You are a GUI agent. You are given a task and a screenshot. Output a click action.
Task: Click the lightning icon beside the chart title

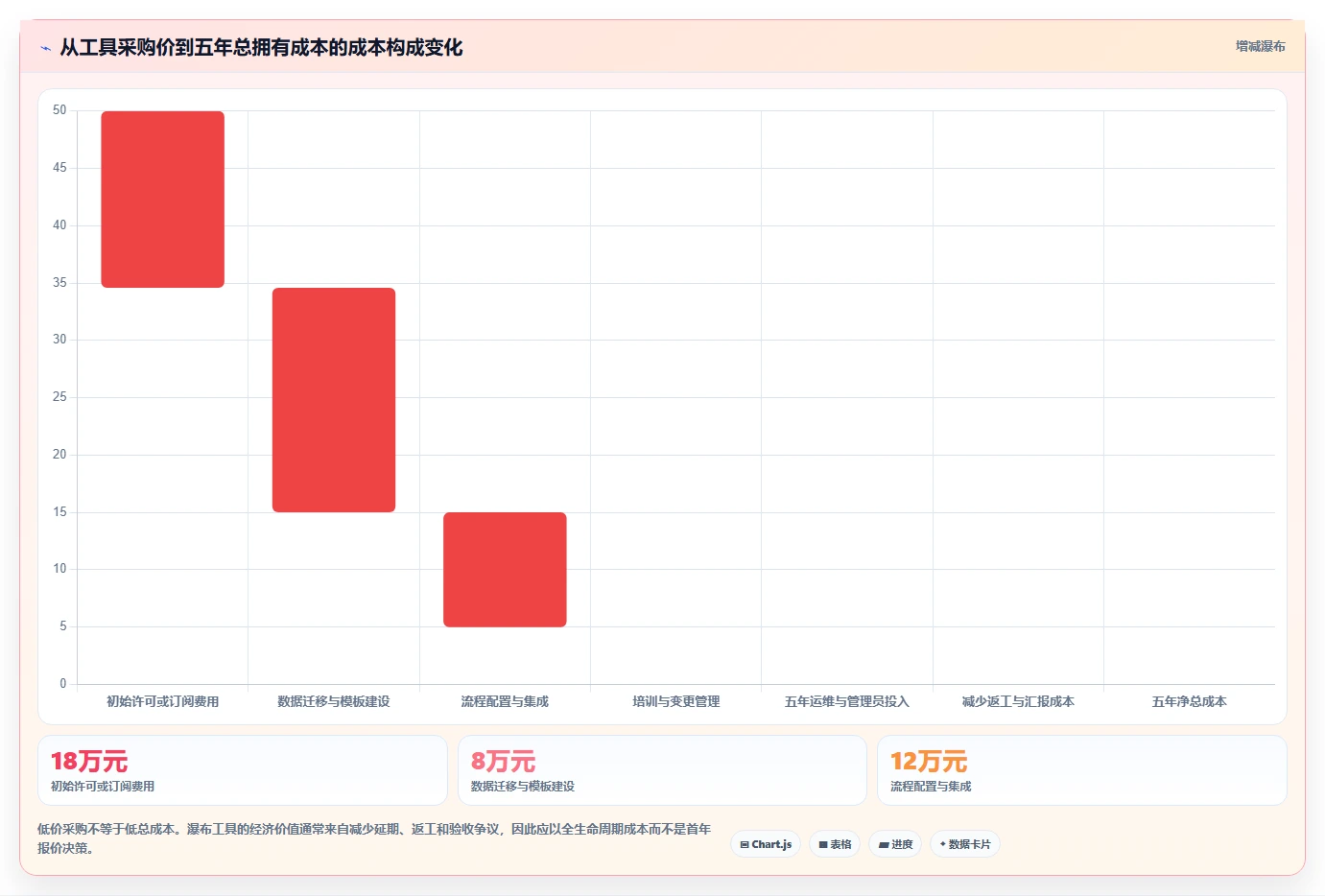pyautogui.click(x=45, y=48)
